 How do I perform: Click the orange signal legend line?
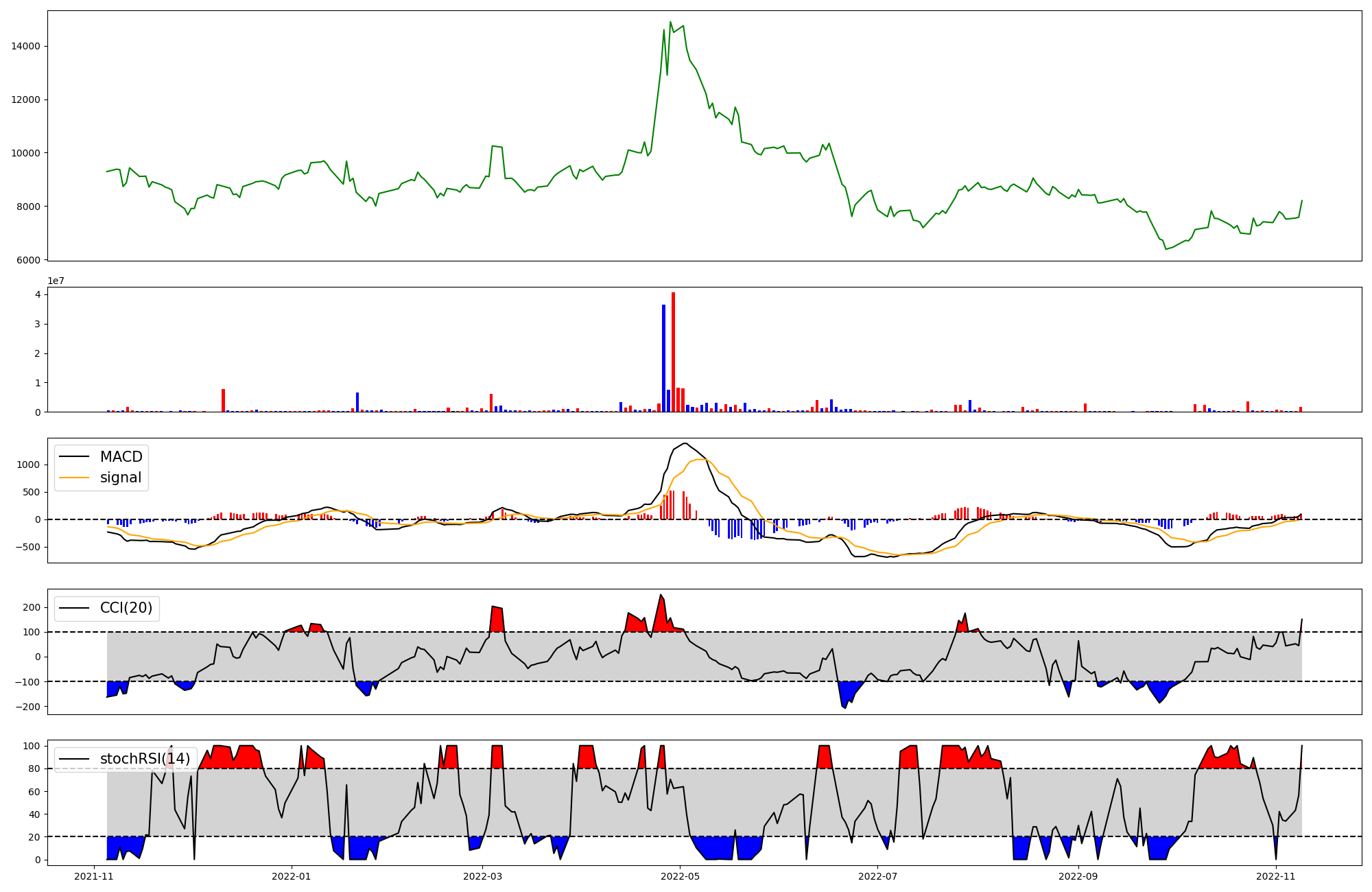[x=74, y=478]
